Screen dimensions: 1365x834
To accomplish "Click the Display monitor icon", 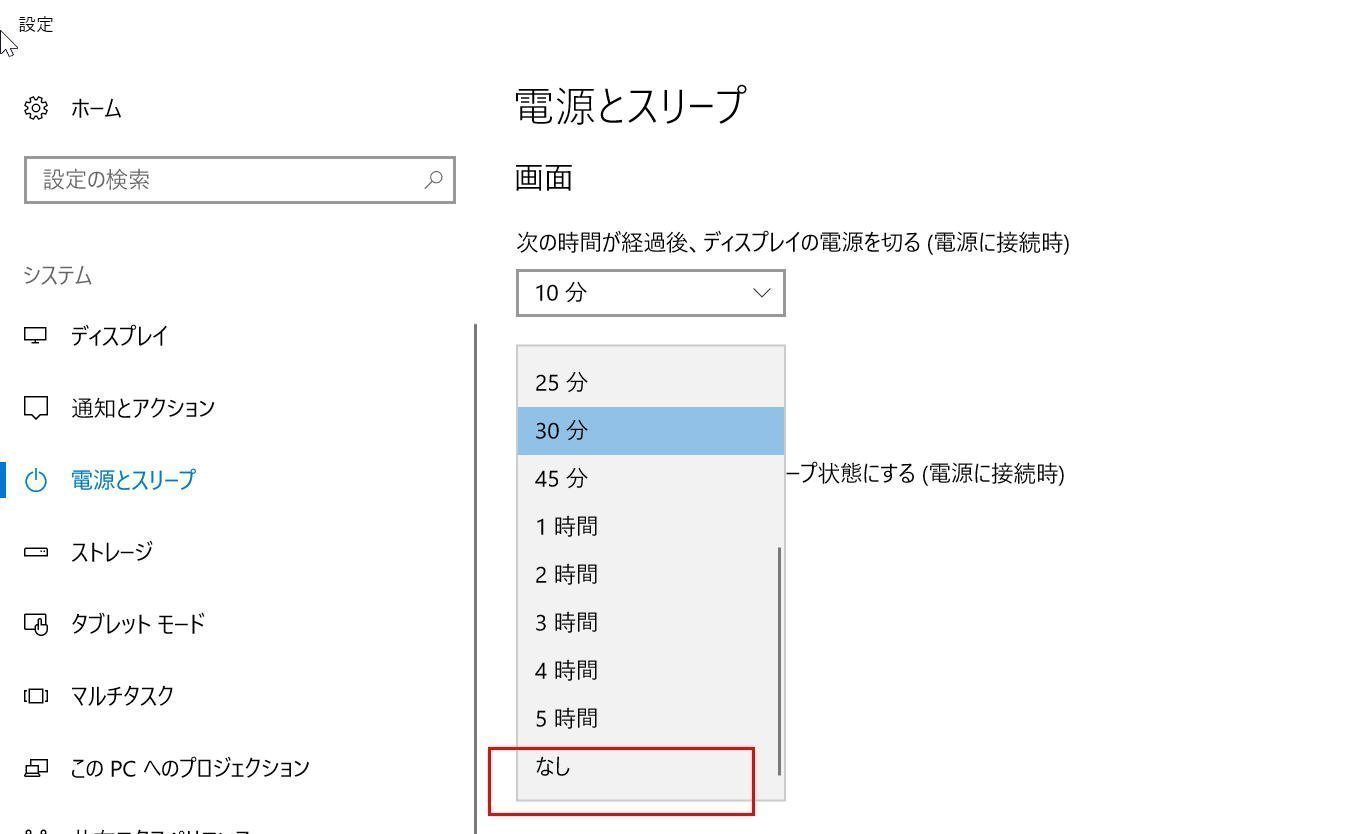I will (36, 336).
